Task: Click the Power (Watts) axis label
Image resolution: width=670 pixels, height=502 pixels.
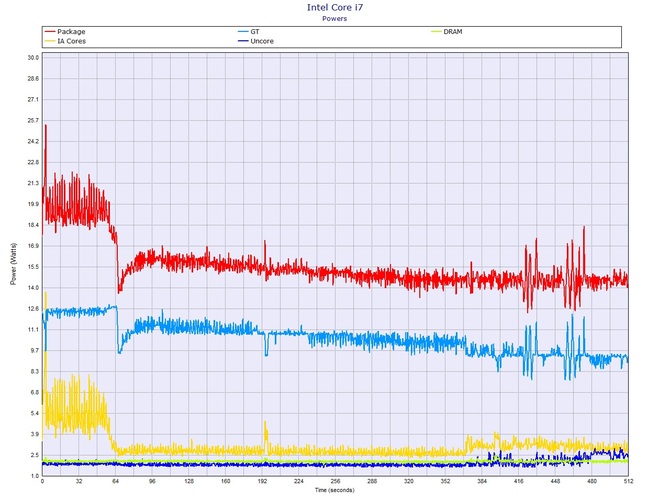Action: click(13, 264)
